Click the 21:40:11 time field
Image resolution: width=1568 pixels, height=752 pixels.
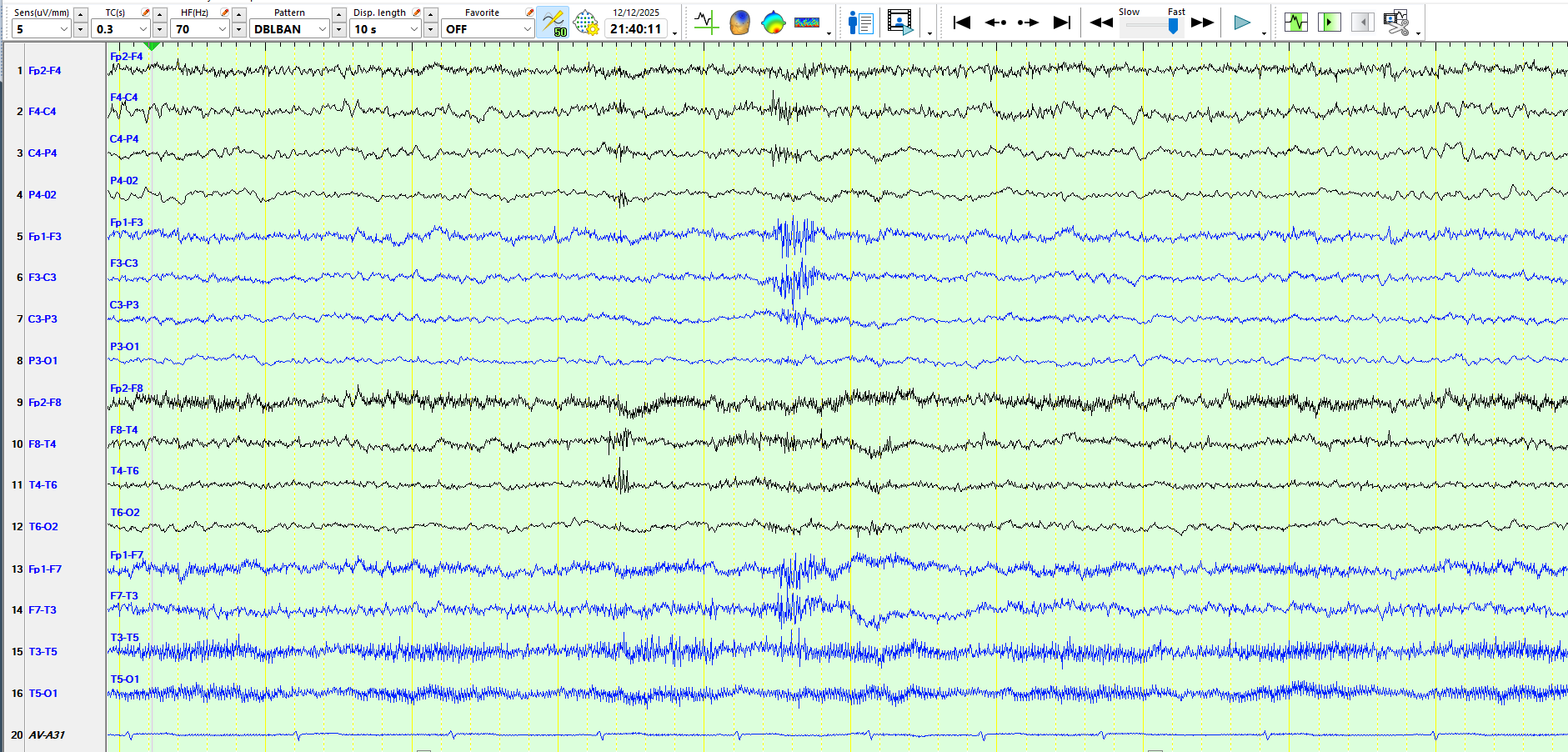[x=636, y=29]
